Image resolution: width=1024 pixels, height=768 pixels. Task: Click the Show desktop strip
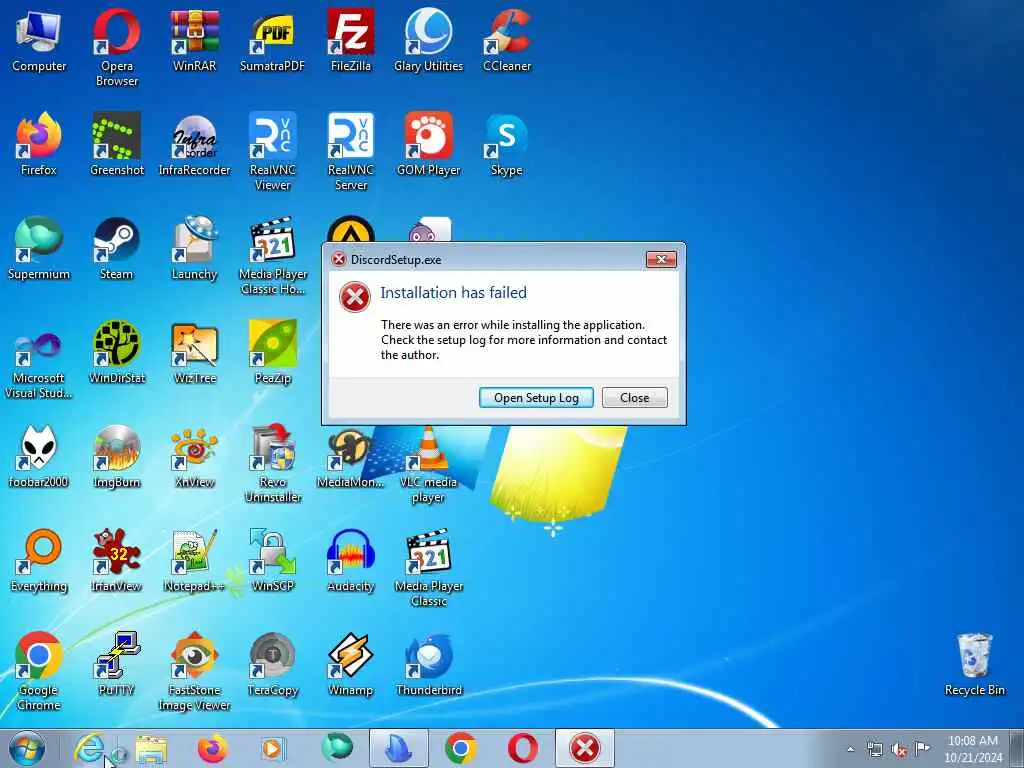(x=1017, y=749)
